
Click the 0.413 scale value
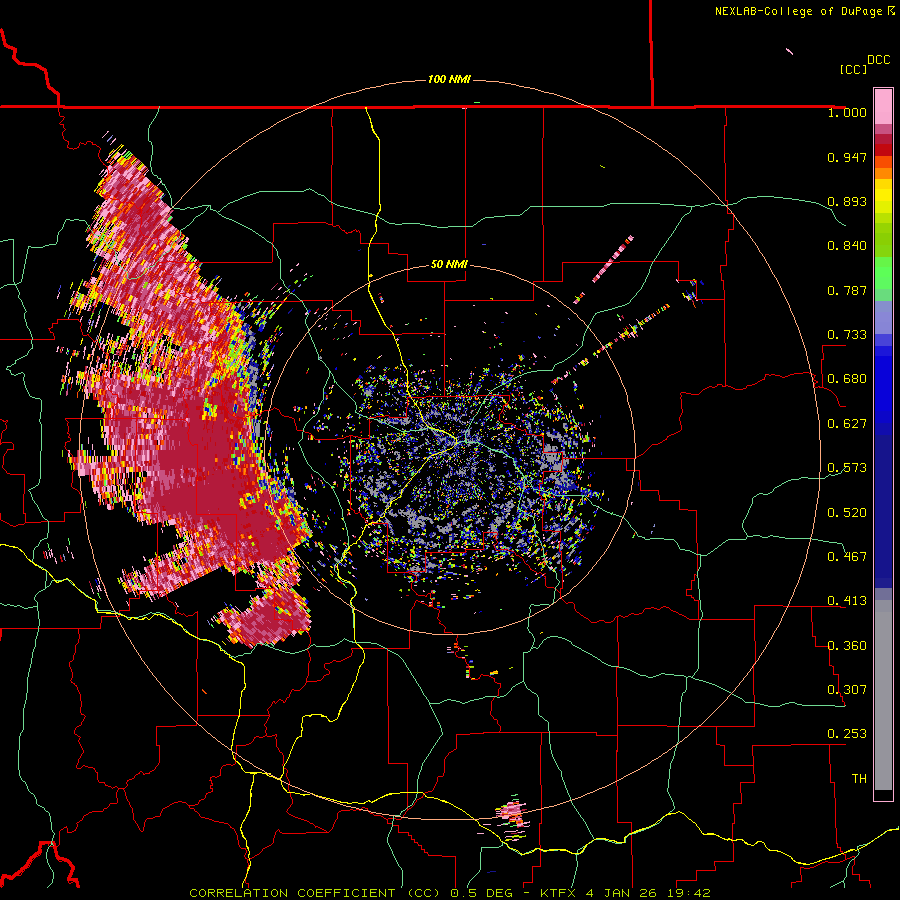pos(847,601)
